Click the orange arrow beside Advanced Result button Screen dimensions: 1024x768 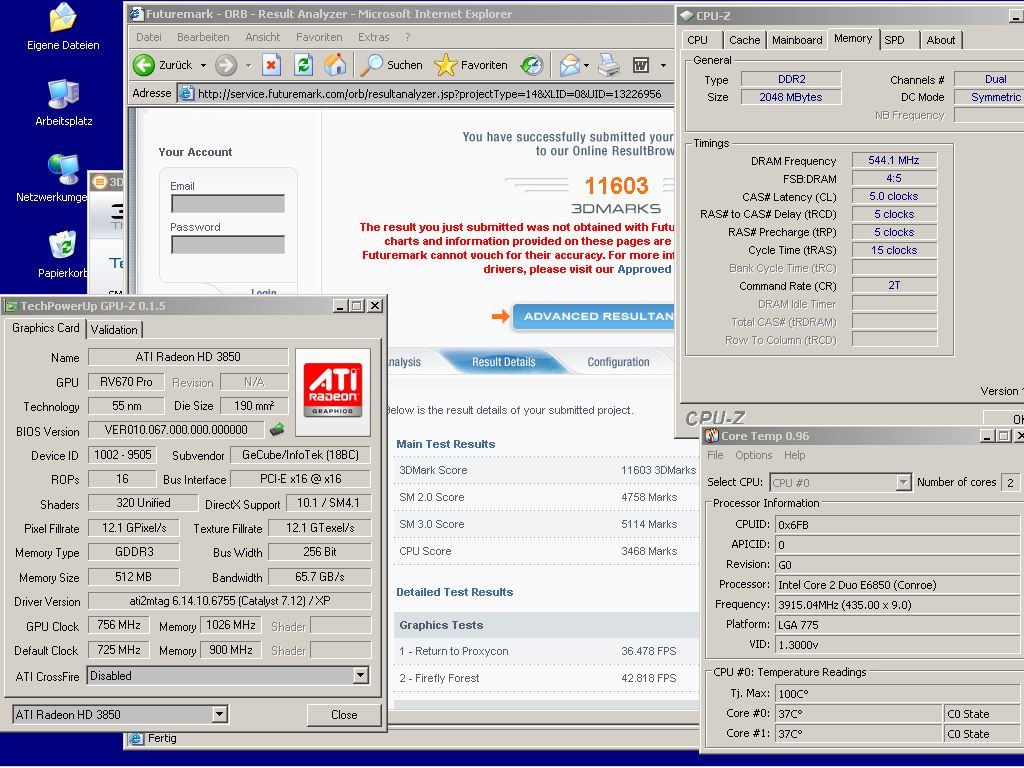[x=500, y=316]
